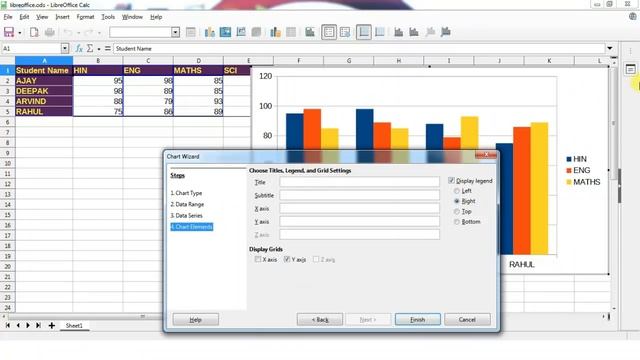
Task: Click next sheet navigation arrow
Action: (x=28, y=325)
